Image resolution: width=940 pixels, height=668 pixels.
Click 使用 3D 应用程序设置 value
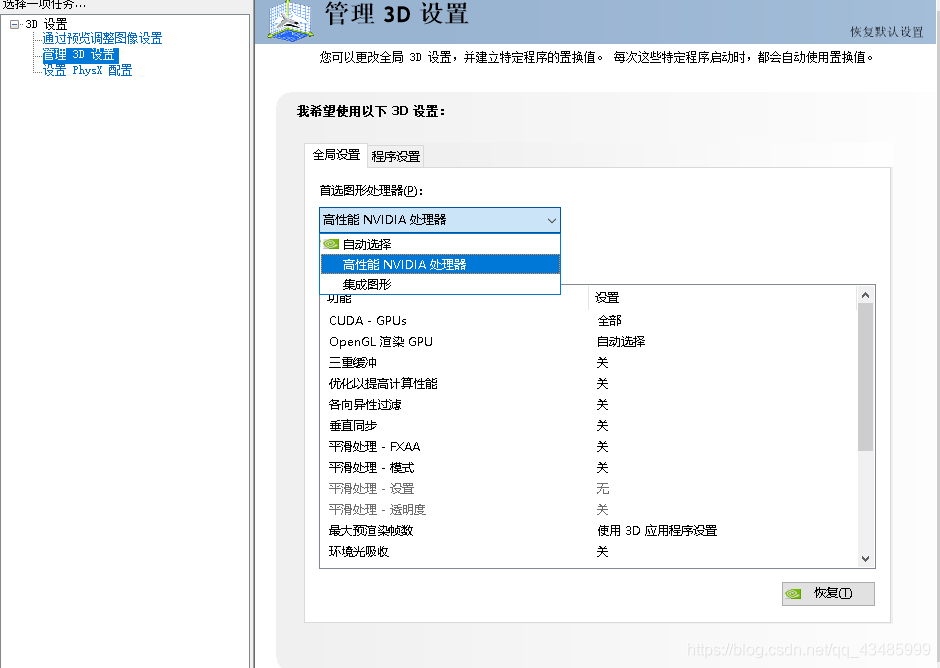click(x=657, y=531)
